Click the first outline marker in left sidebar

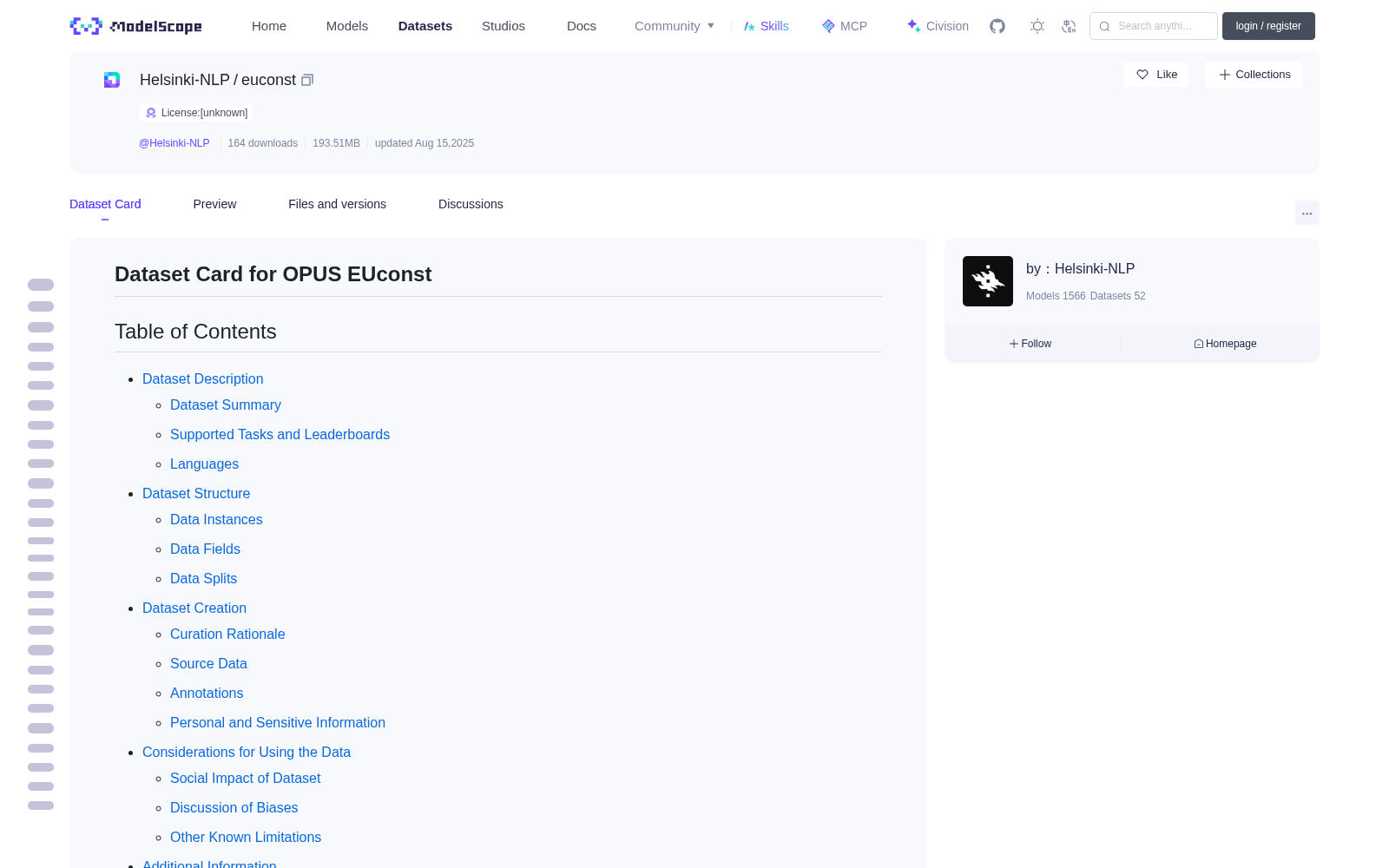[41, 285]
